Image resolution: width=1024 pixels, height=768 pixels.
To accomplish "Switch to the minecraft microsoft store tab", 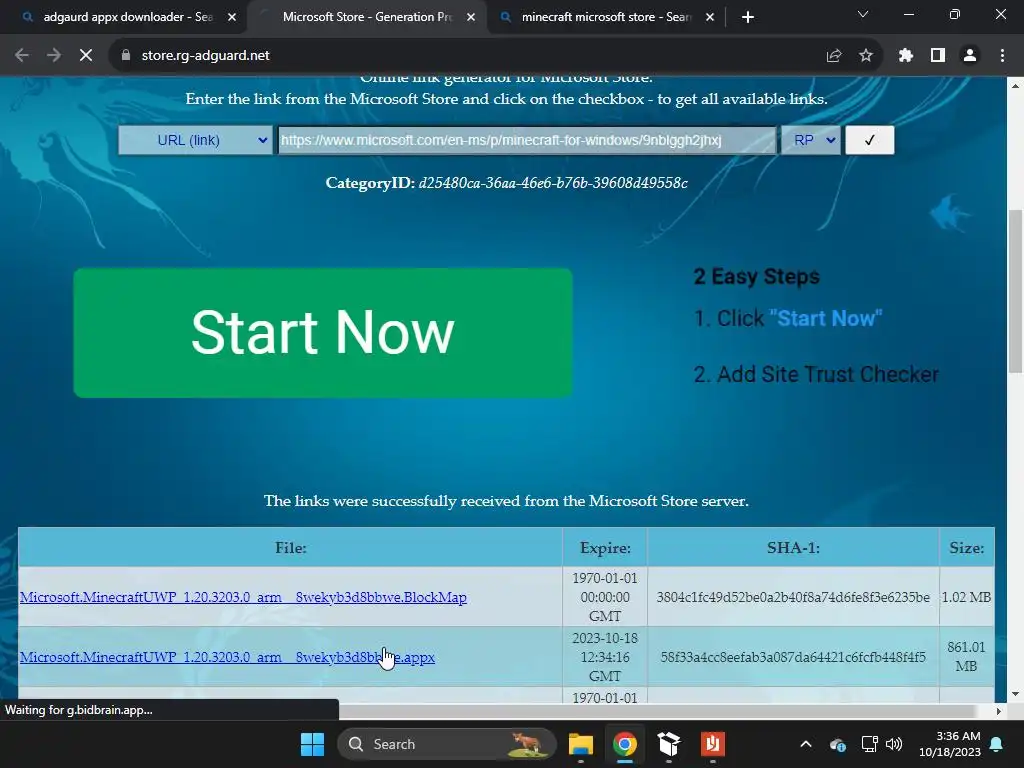I will click(606, 17).
